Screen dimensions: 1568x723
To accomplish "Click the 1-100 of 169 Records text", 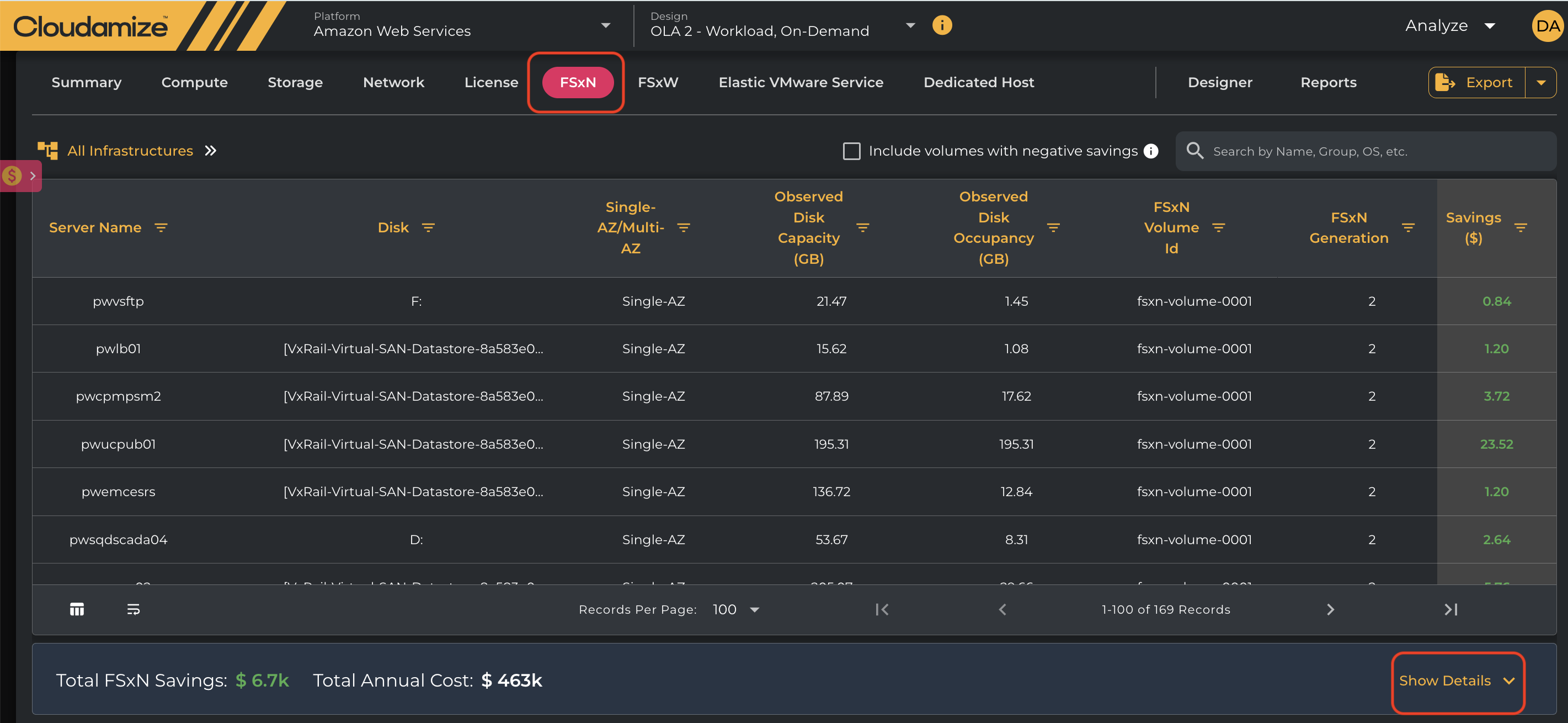I will click(x=1166, y=609).
